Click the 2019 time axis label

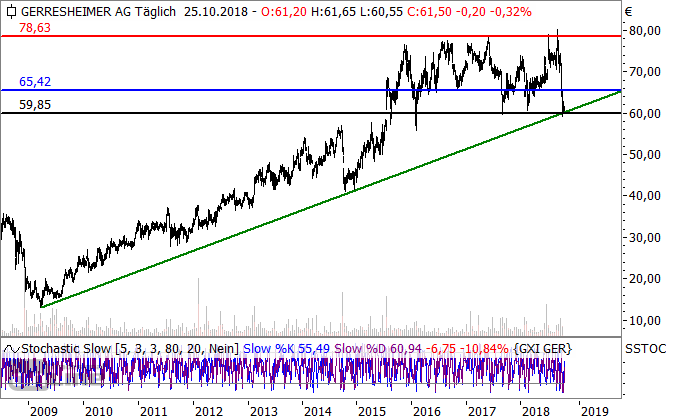[595, 411]
